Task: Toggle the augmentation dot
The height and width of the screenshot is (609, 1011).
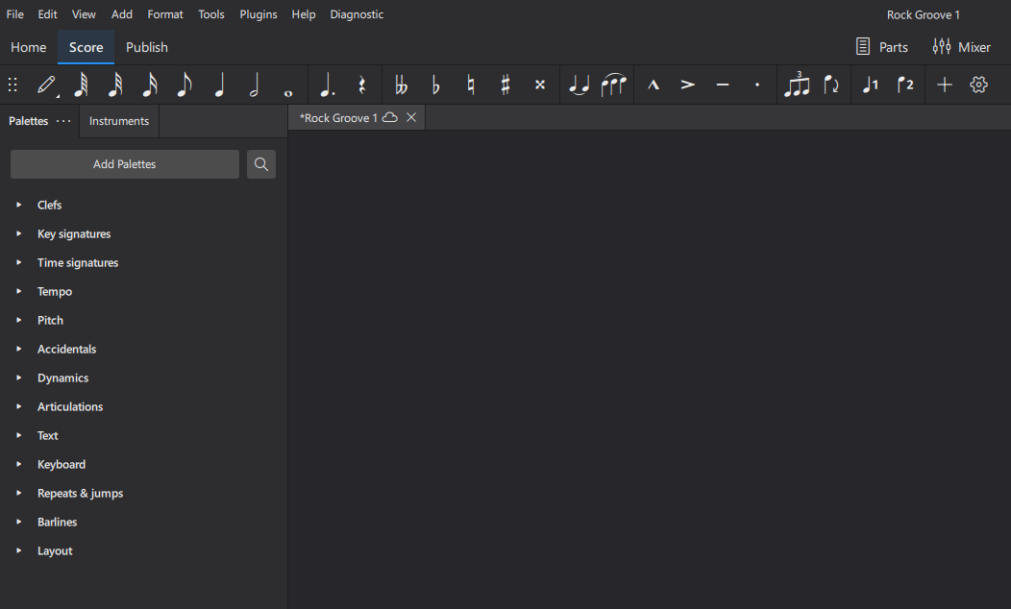Action: click(x=327, y=86)
